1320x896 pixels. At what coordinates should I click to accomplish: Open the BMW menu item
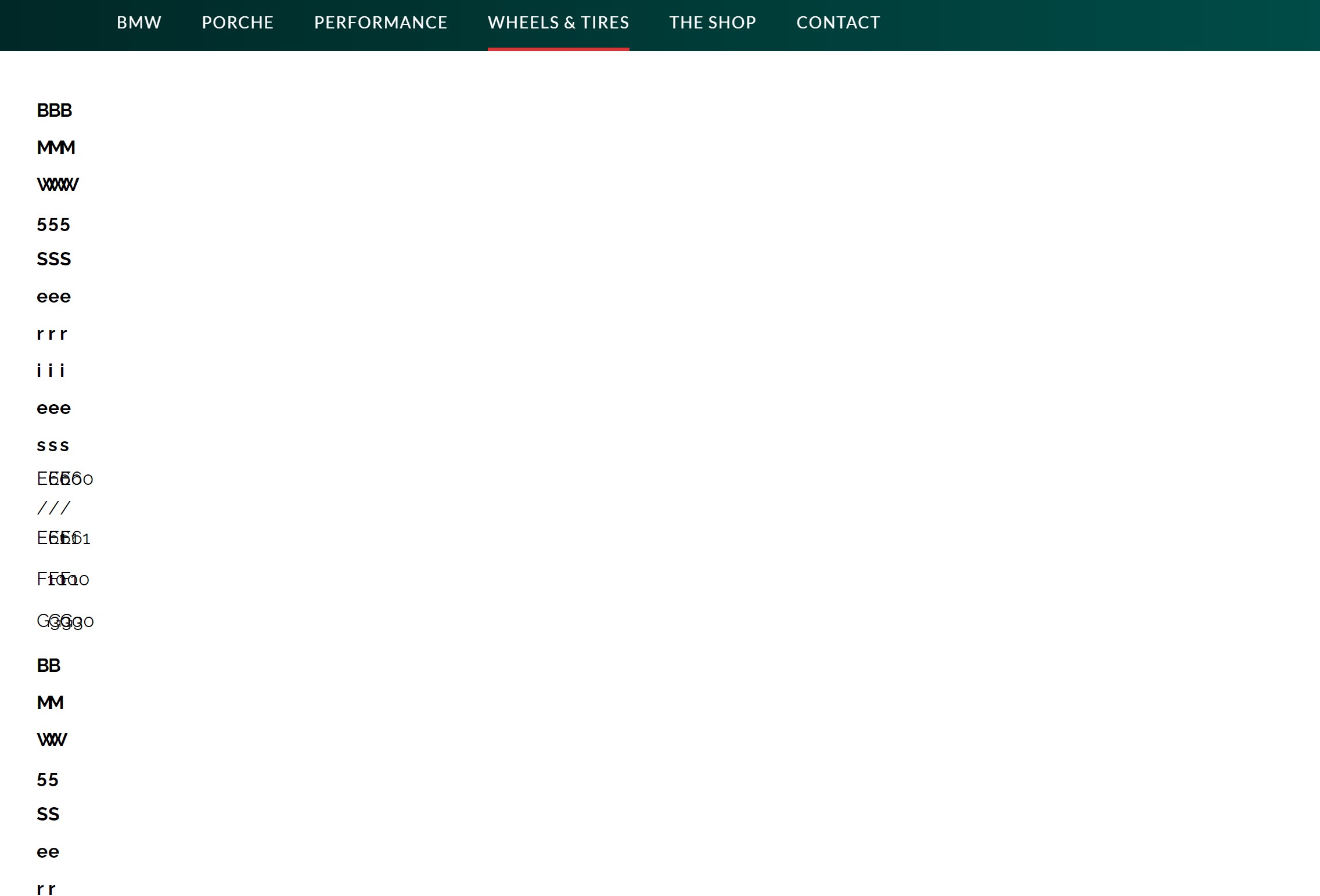pos(139,23)
